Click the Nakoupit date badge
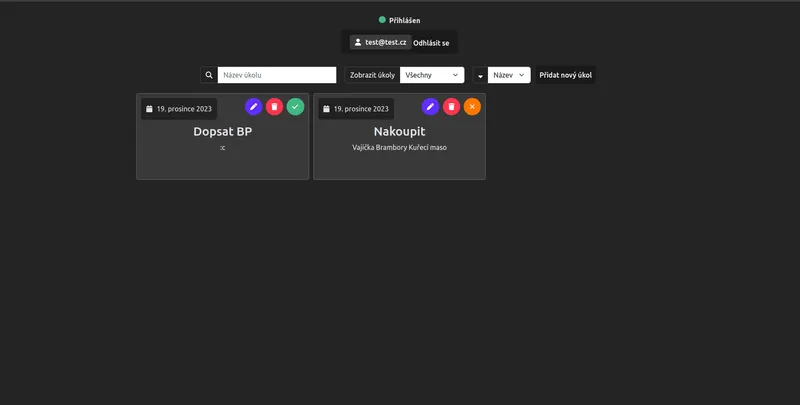The height and width of the screenshot is (405, 800). tap(356, 109)
